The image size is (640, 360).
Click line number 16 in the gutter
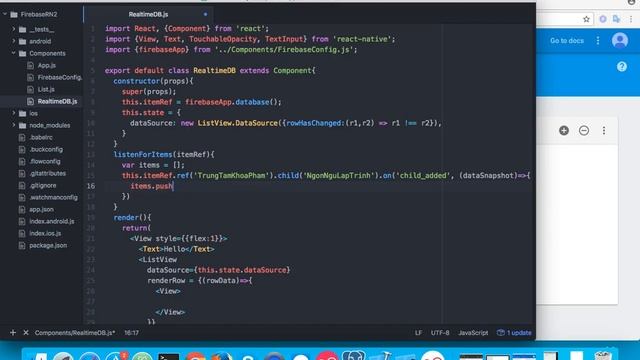click(91, 186)
